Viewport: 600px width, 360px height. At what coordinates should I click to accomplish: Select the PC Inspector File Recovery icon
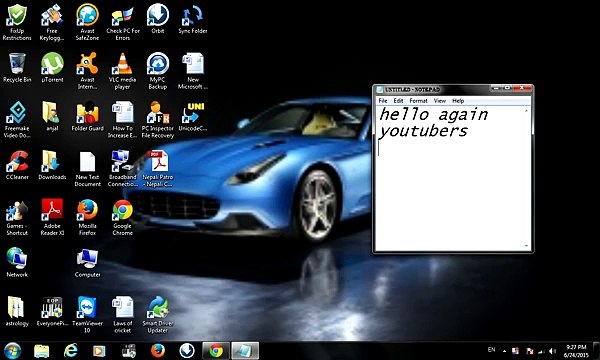158,120
